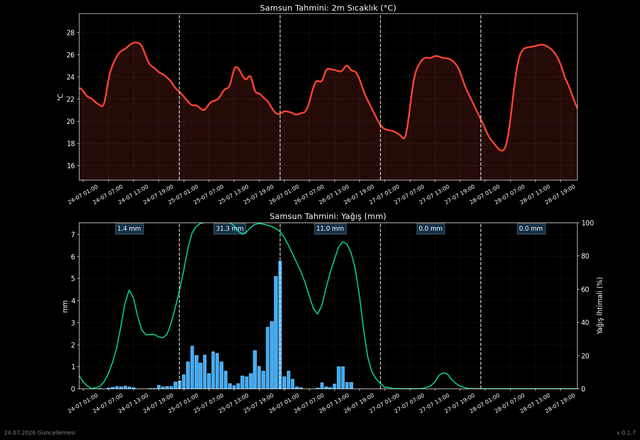Click the '26' tick on temperature axis

point(70,55)
